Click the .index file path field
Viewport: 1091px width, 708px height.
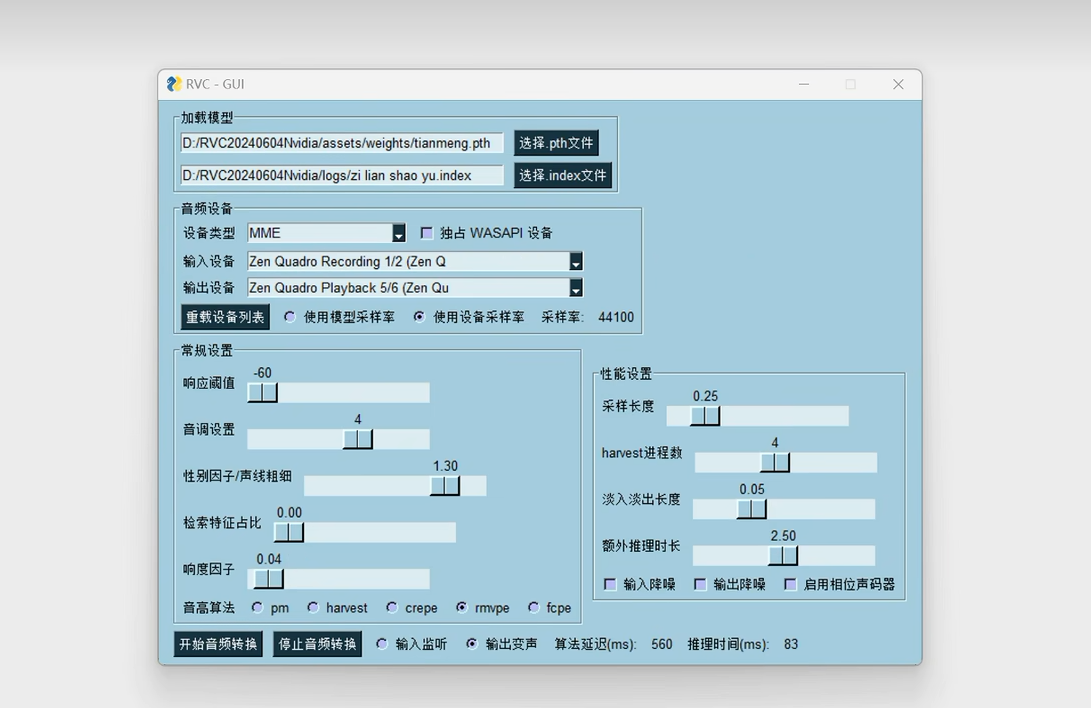[342, 175]
